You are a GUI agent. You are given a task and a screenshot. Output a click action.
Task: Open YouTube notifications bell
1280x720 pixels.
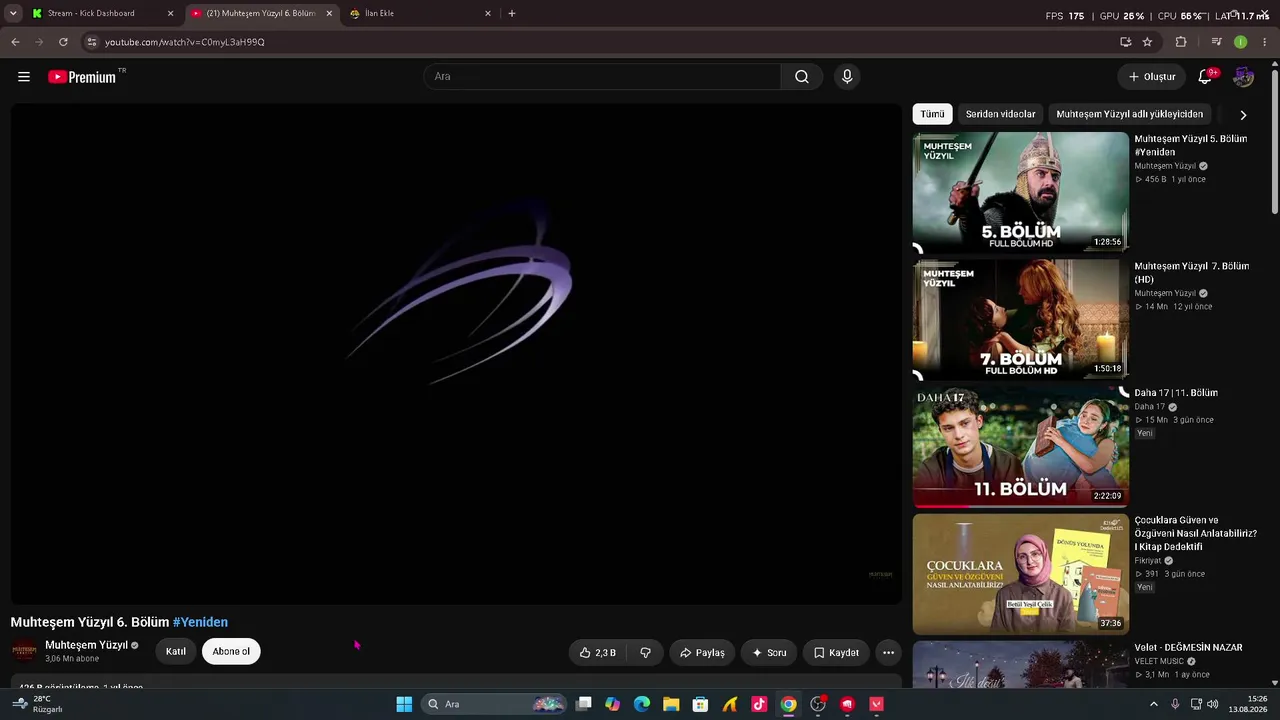pyautogui.click(x=1205, y=77)
